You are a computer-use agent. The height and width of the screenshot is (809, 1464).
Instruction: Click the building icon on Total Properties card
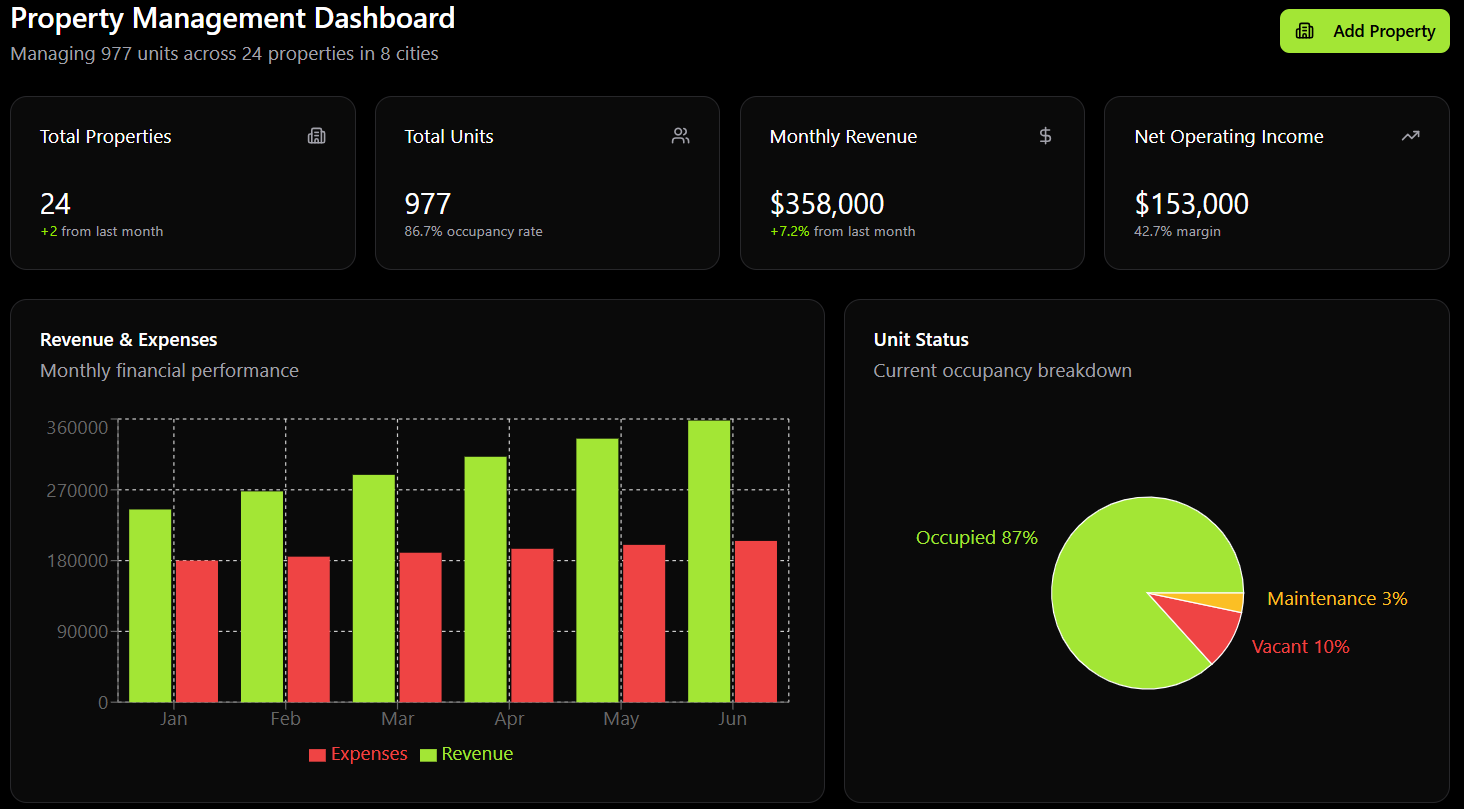click(317, 136)
